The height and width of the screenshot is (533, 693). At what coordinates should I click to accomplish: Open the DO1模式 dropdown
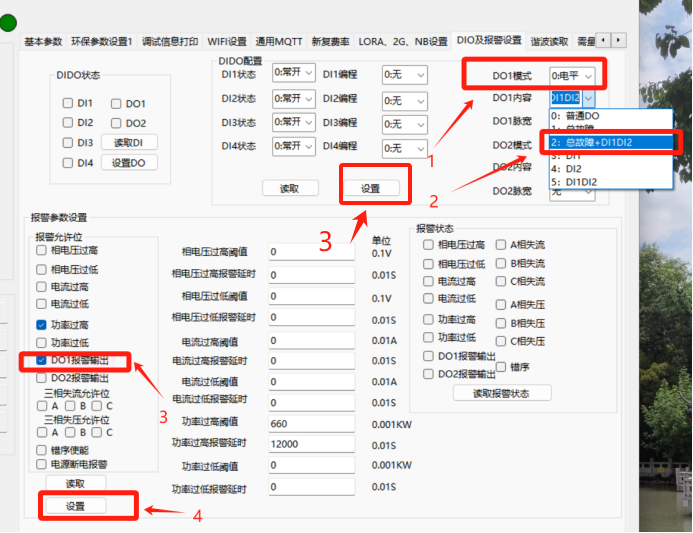pos(573,76)
